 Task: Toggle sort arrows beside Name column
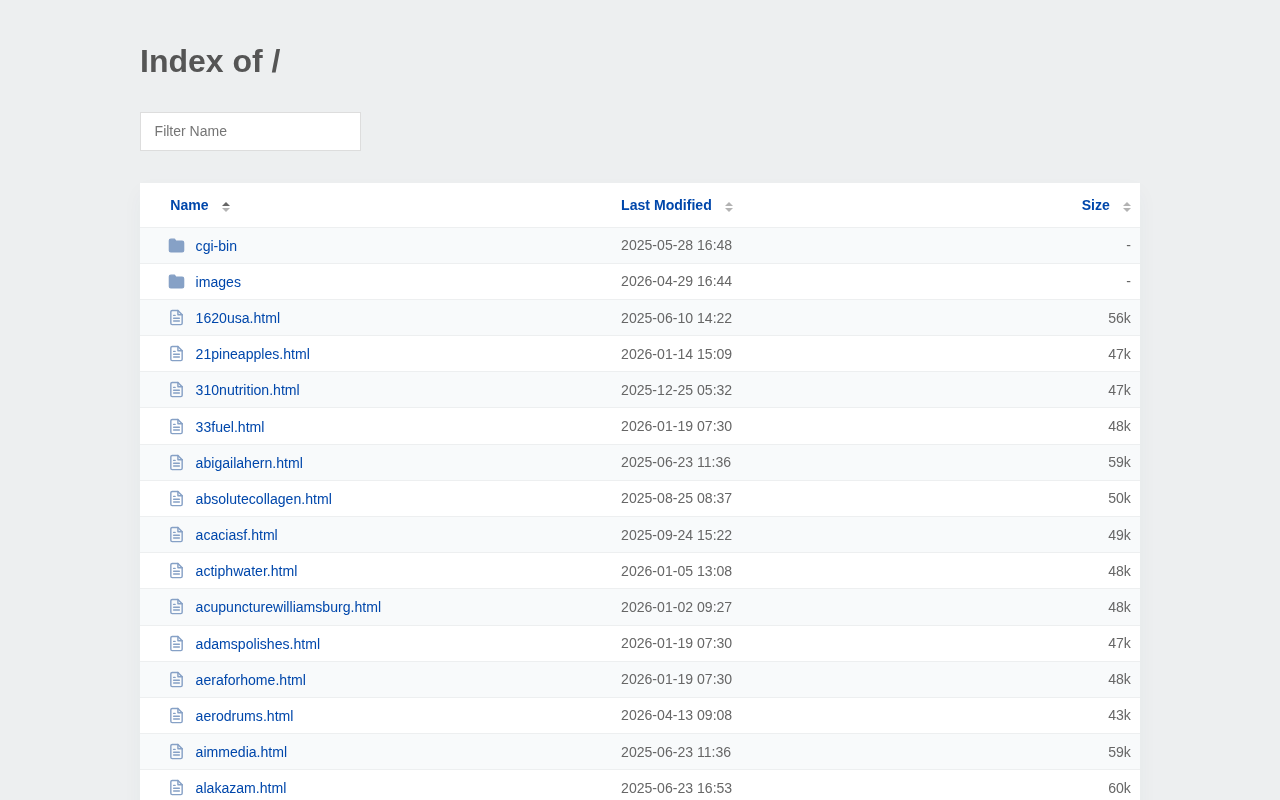[226, 206]
